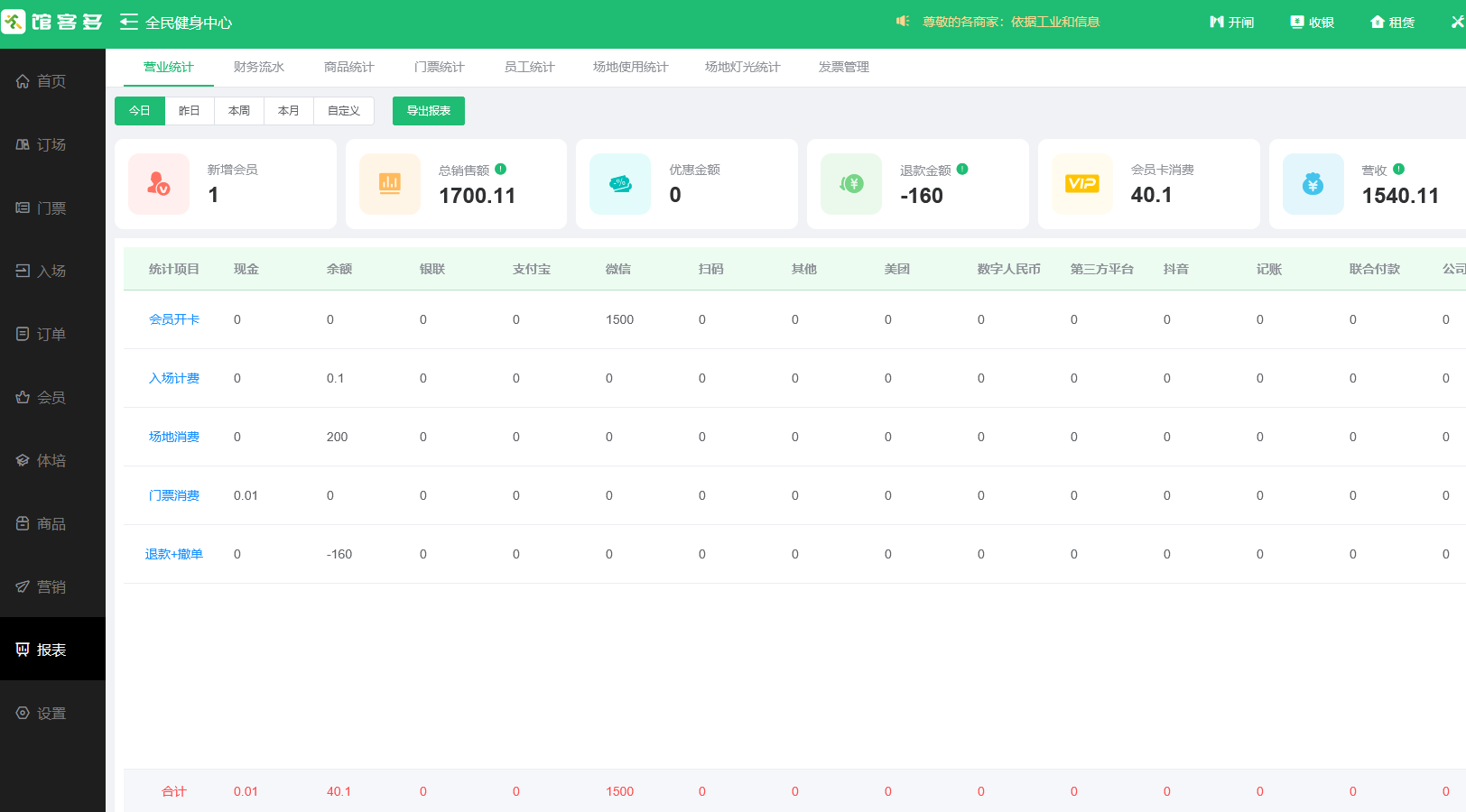
Task: Open 订单 in the sidebar
Action: [x=52, y=334]
